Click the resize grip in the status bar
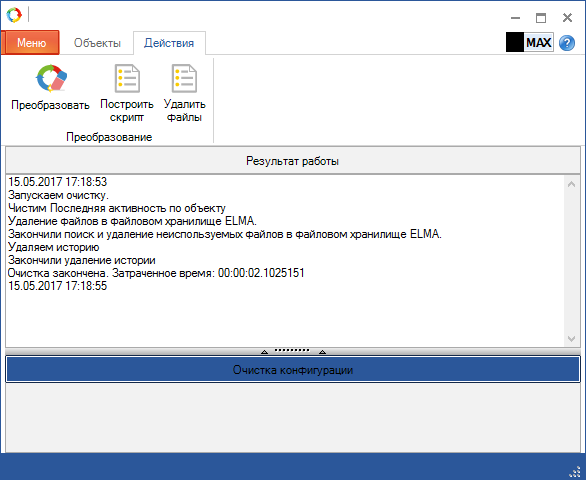The image size is (586, 480). click(x=575, y=473)
